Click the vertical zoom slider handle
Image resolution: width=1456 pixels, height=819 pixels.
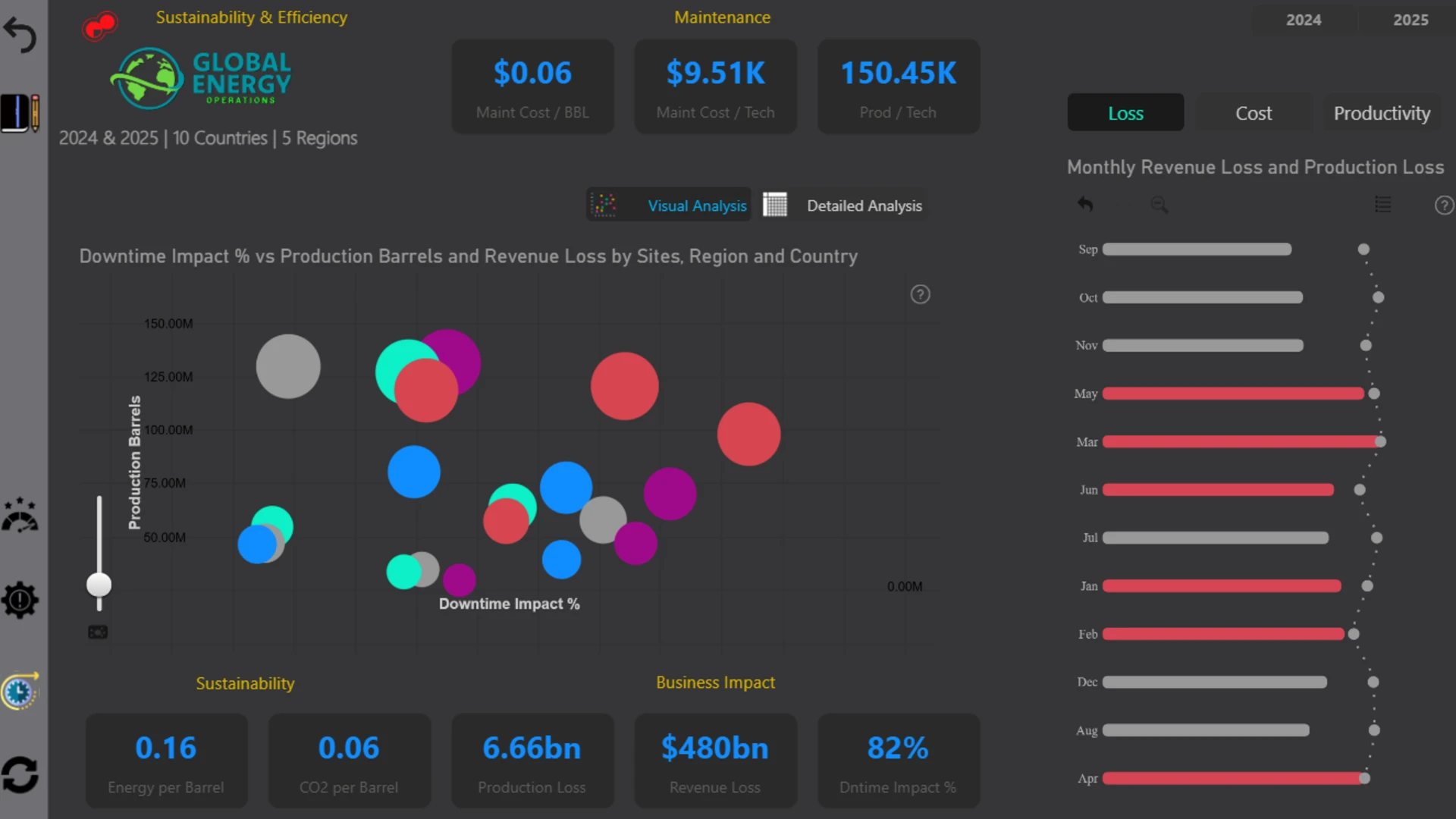(99, 585)
